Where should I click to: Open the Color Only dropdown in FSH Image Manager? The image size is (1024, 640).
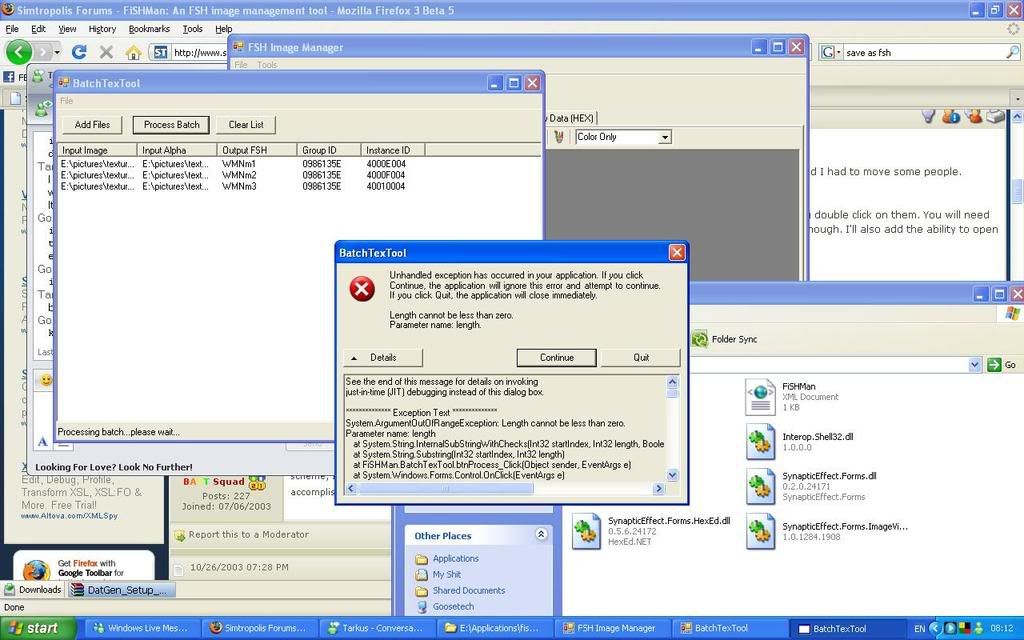(664, 137)
